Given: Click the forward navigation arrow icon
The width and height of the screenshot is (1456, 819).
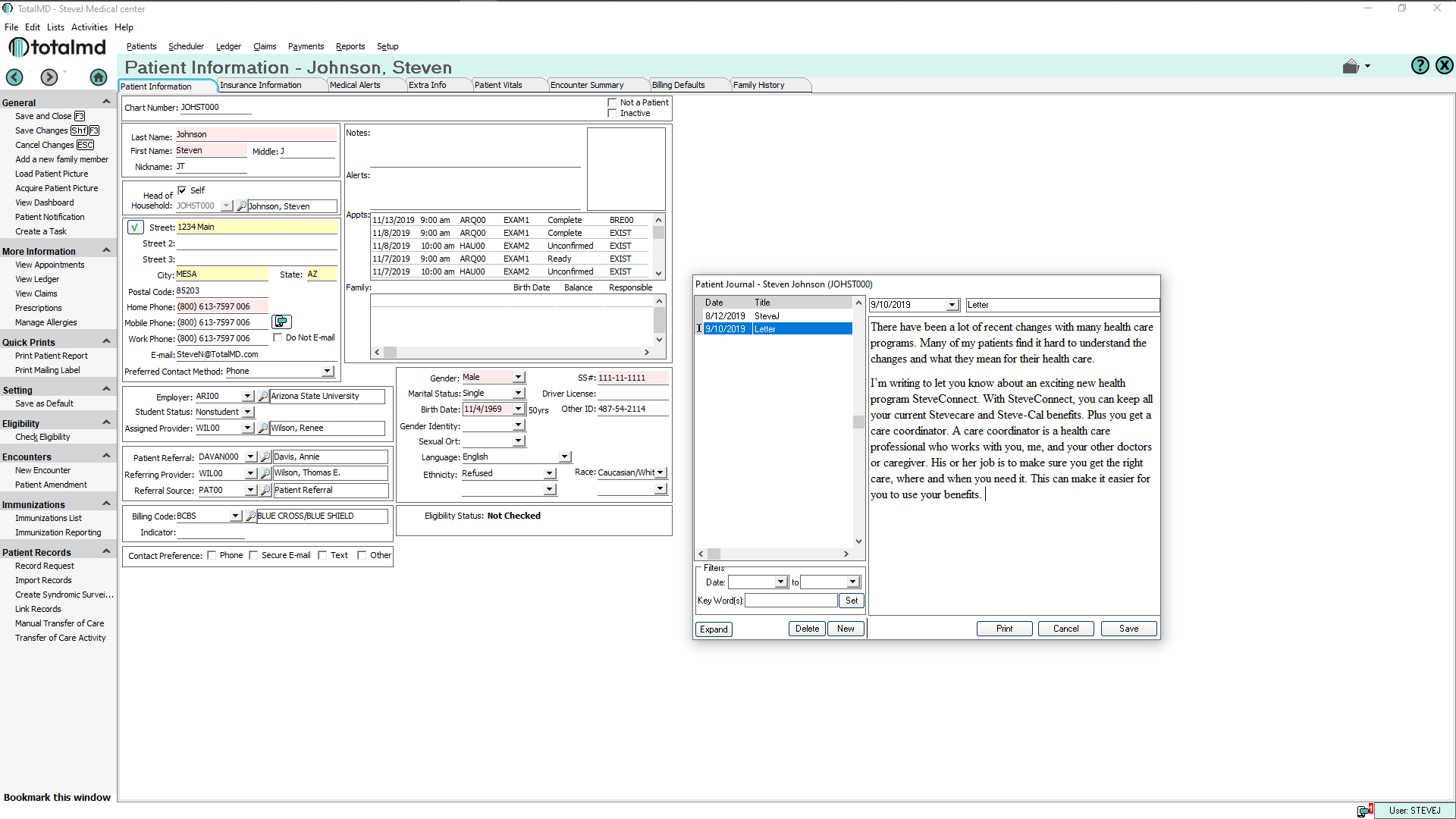Looking at the screenshot, I should [x=49, y=77].
